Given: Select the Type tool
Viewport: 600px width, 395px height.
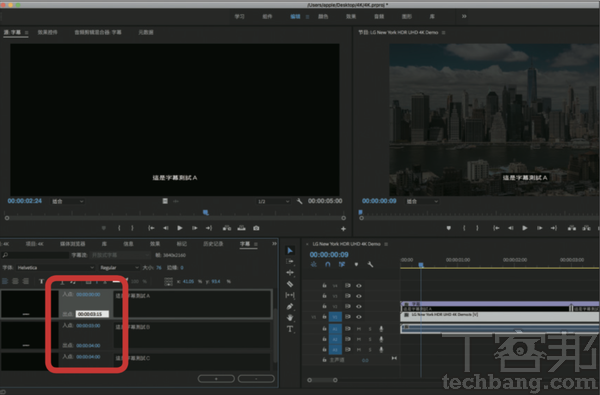Looking at the screenshot, I should [x=290, y=329].
